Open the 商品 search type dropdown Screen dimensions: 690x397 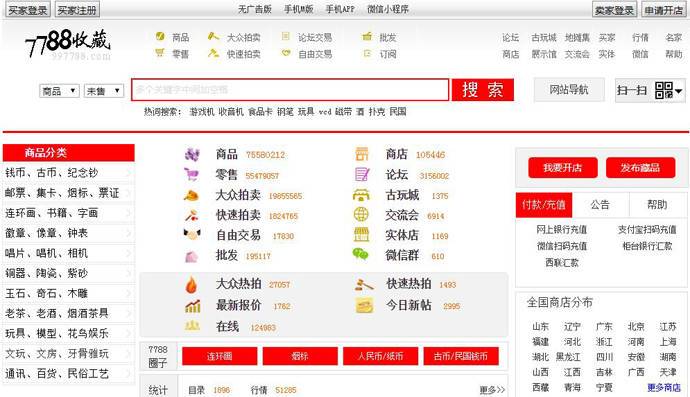59,91
